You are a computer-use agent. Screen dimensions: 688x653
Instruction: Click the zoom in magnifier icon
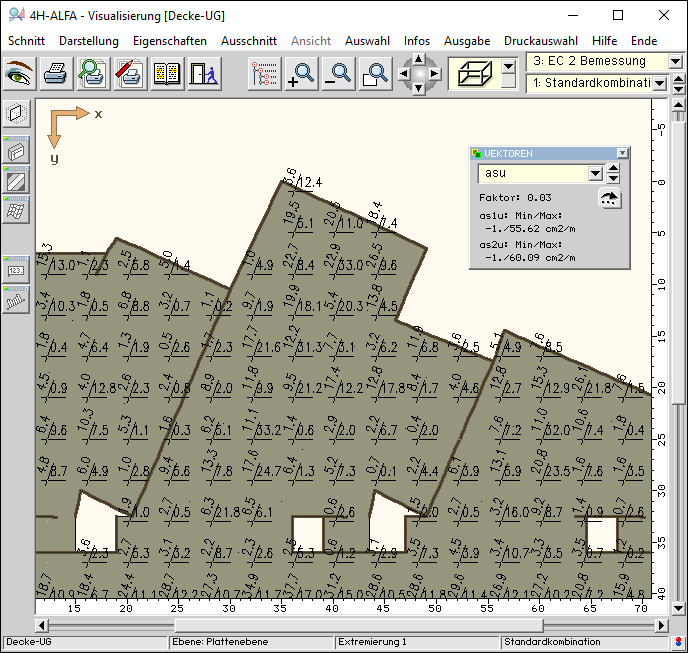301,73
